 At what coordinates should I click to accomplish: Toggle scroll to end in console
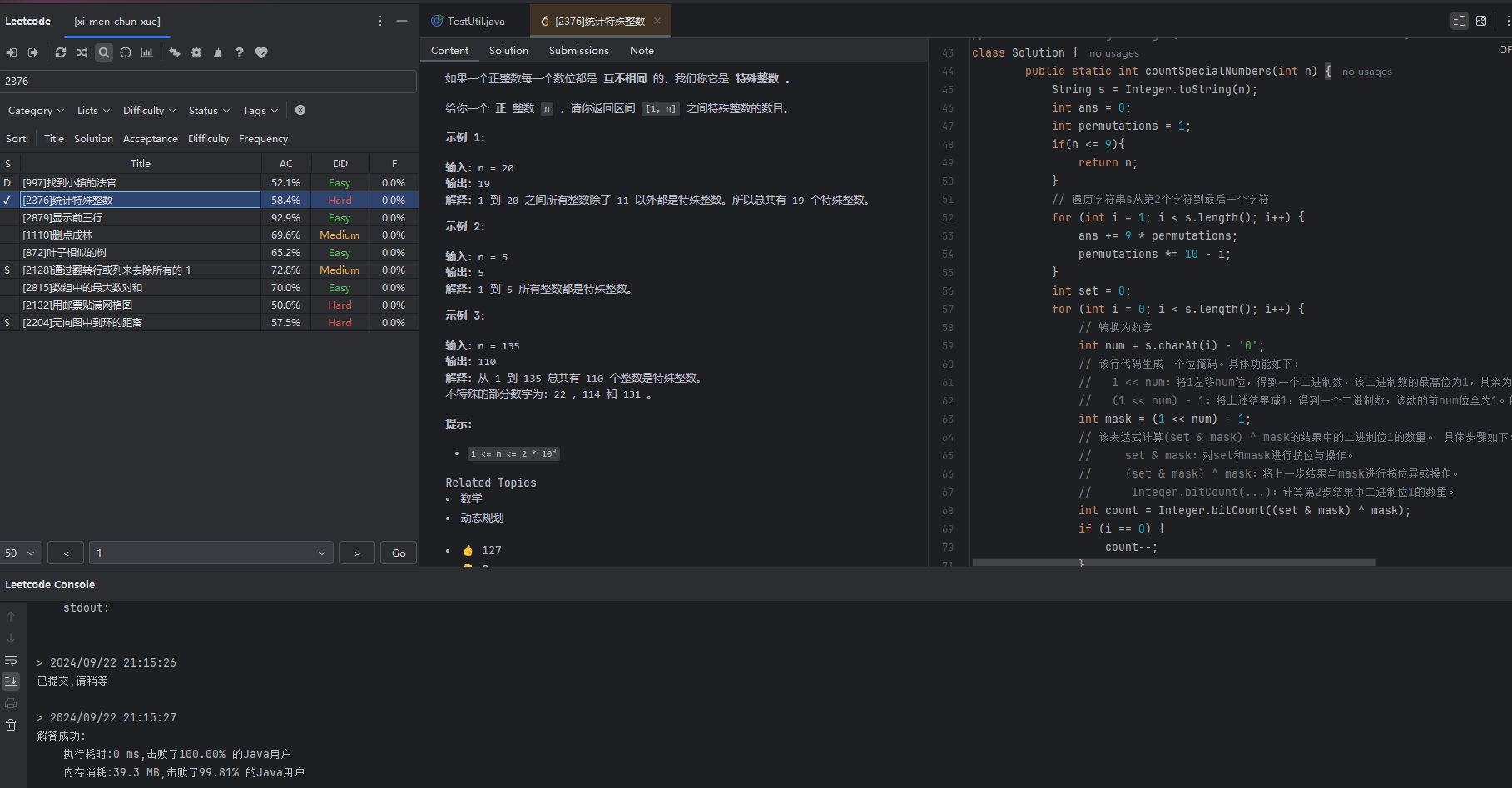point(11,681)
